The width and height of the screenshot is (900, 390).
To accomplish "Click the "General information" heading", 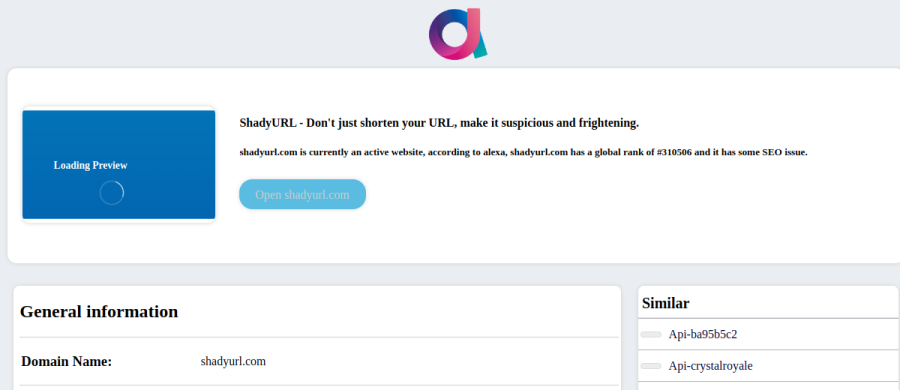I will tap(99, 312).
